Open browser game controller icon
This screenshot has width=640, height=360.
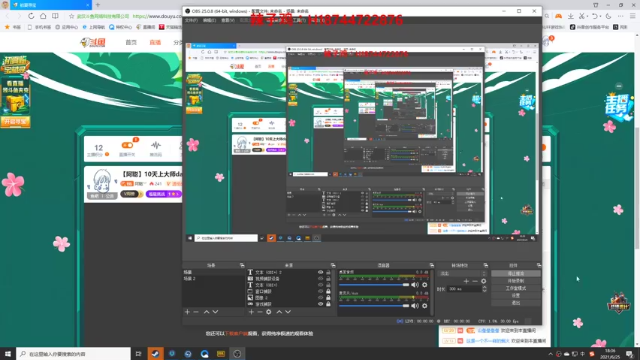click(x=558, y=16)
